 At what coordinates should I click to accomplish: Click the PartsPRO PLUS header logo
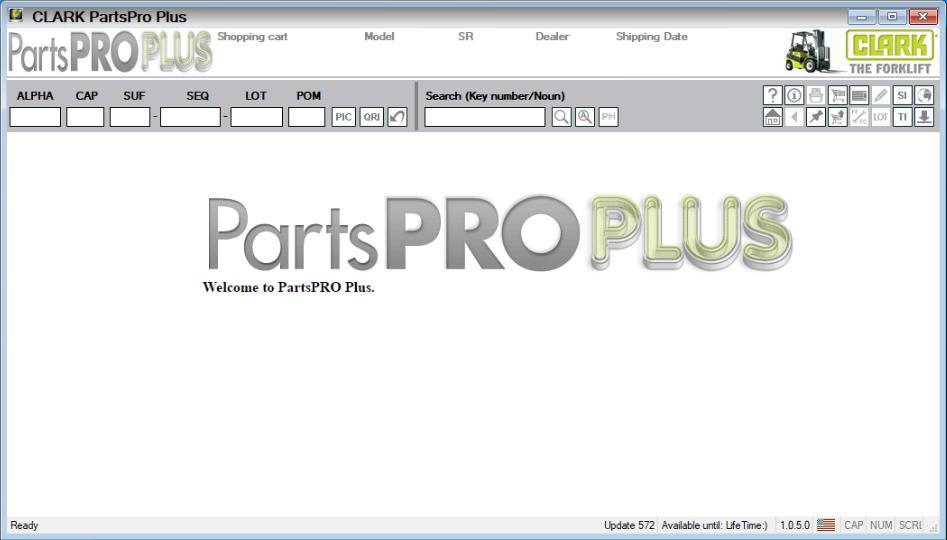point(111,52)
